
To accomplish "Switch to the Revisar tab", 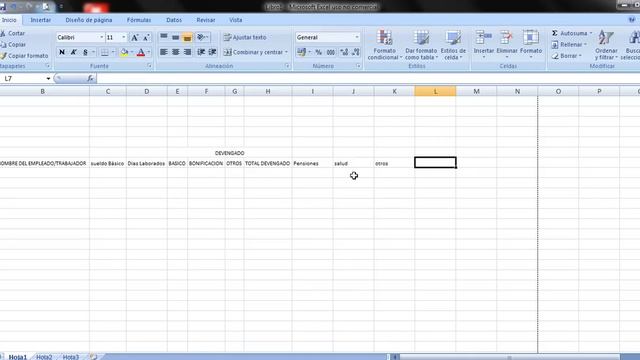I will point(206,20).
